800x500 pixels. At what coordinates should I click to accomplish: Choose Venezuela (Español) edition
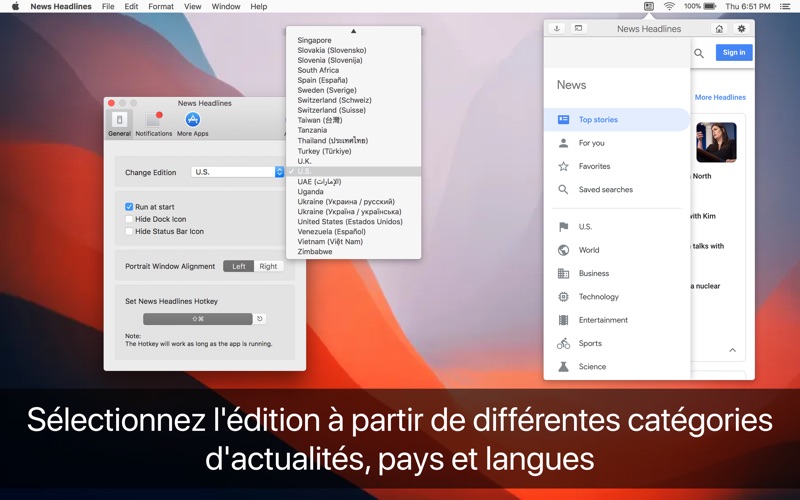pos(354,232)
